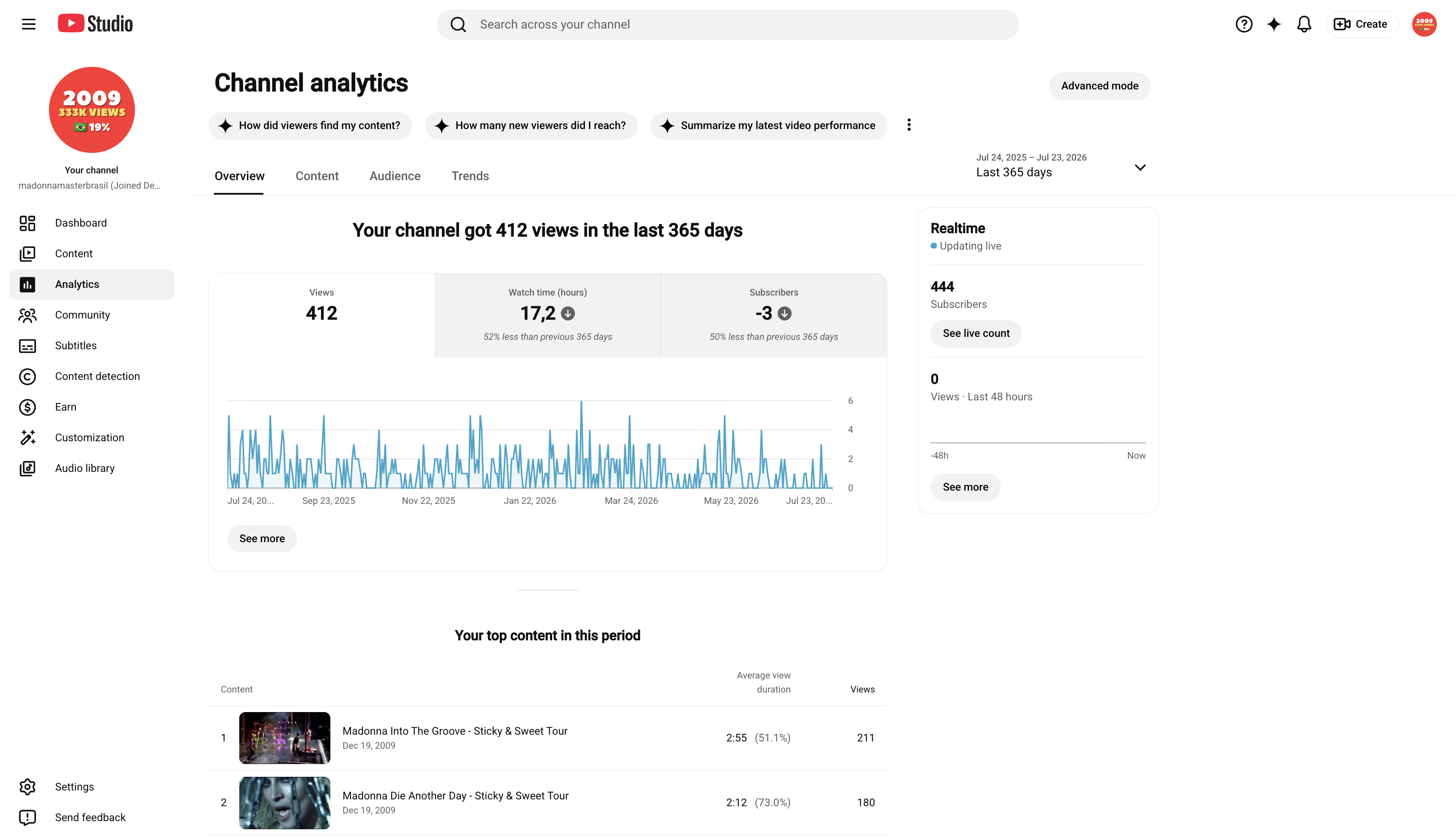The image size is (1456, 839).
Task: Open Community from the sidebar
Action: (x=92, y=315)
